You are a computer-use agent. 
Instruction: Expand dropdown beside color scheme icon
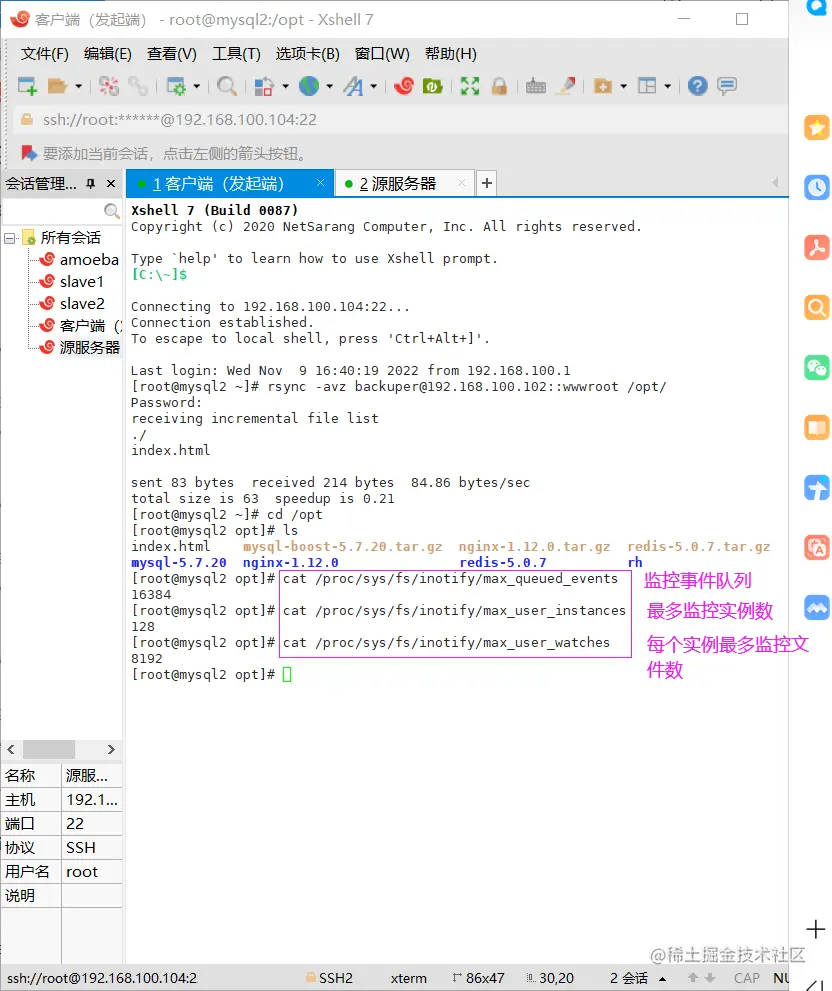coord(285,86)
